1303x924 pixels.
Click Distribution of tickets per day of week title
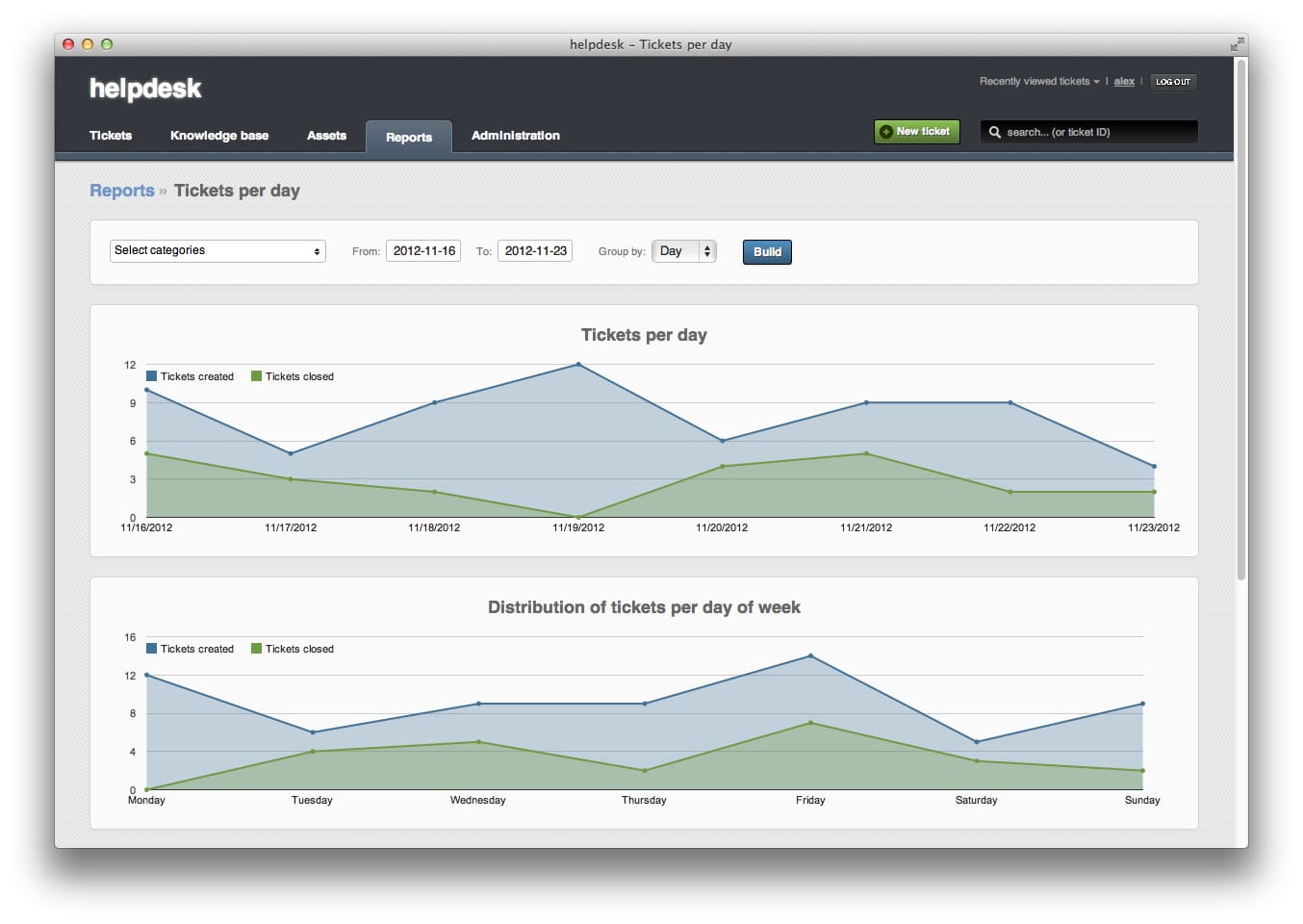tap(644, 607)
